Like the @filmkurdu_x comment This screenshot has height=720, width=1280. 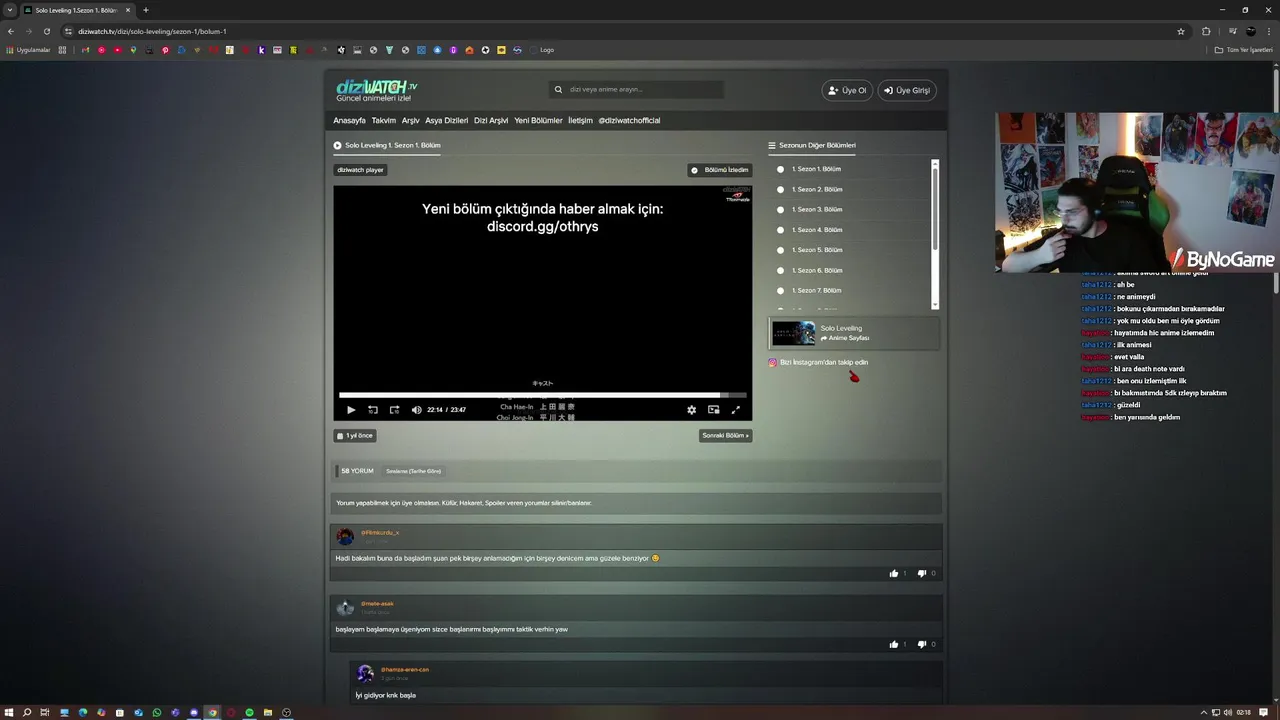tap(894, 573)
